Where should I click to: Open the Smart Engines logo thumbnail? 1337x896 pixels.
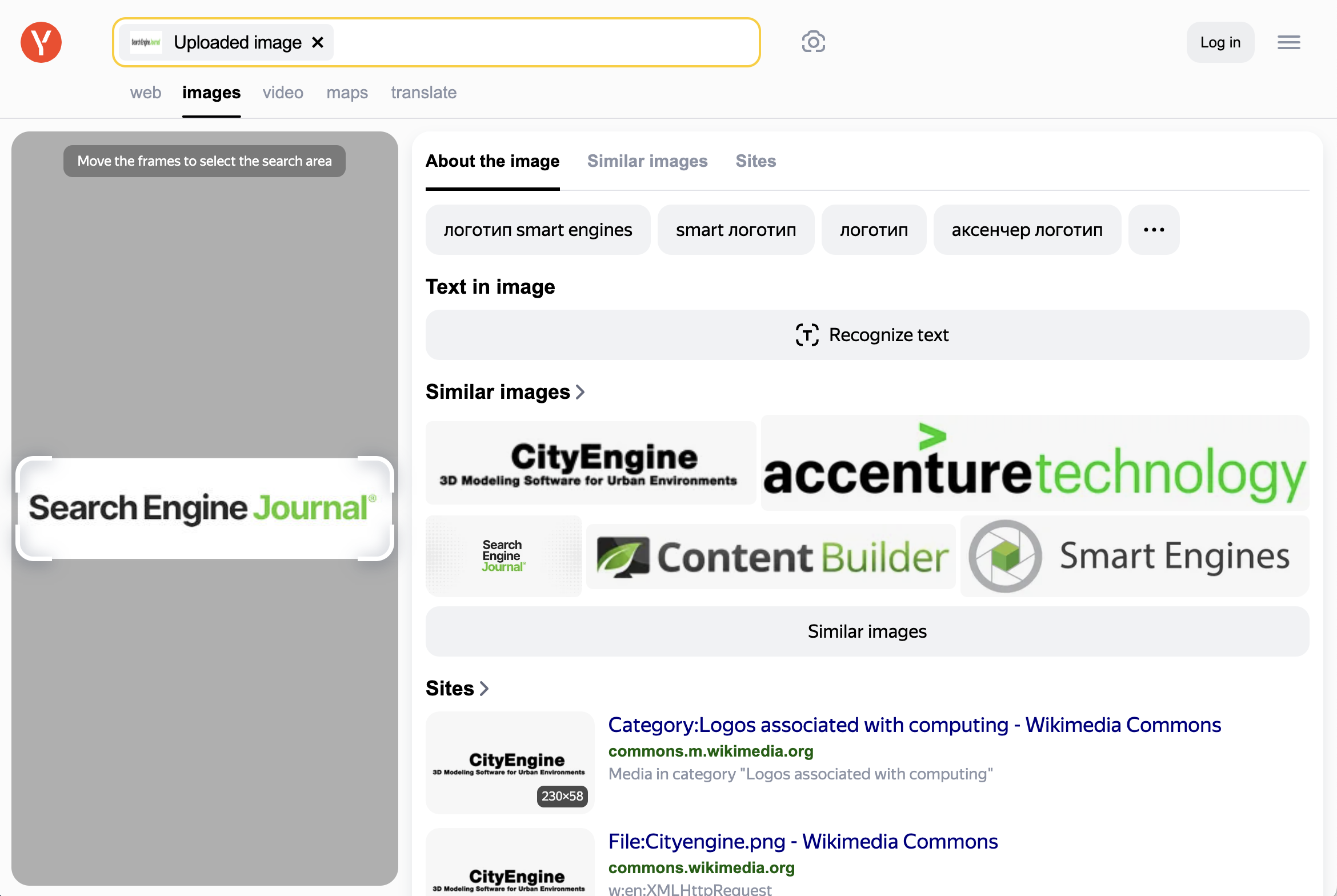1134,556
